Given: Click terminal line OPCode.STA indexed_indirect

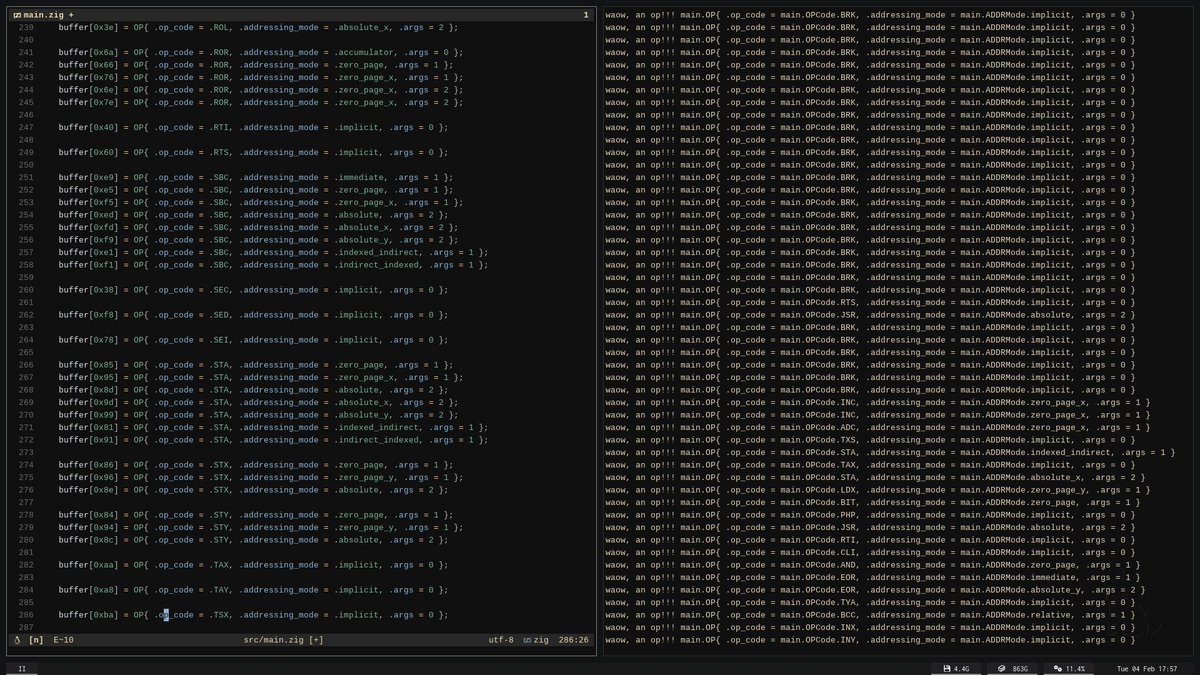Looking at the screenshot, I should point(890,452).
